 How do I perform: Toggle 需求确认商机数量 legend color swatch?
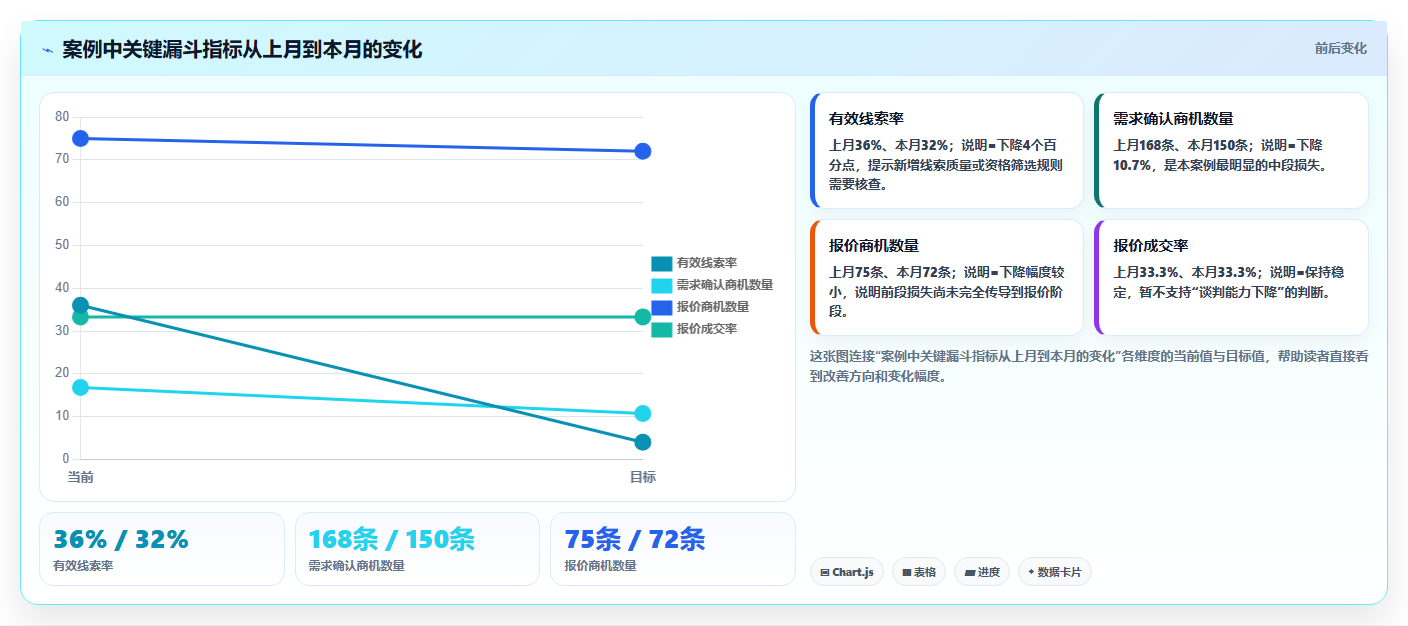661,285
